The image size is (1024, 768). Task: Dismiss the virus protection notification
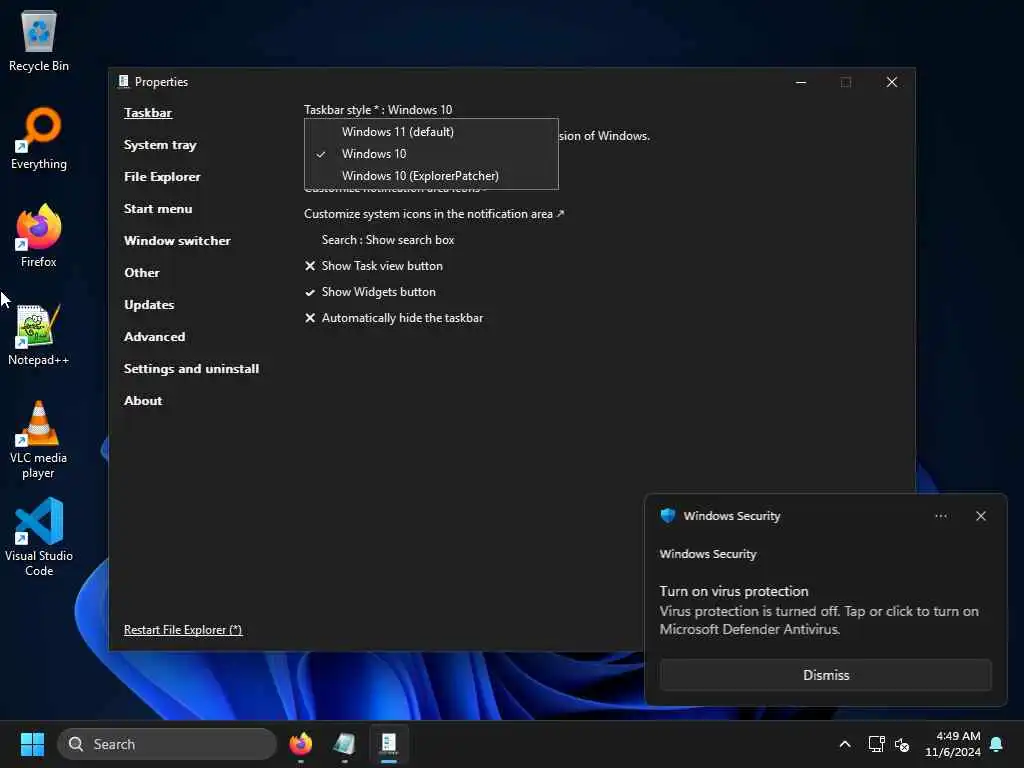coord(825,675)
